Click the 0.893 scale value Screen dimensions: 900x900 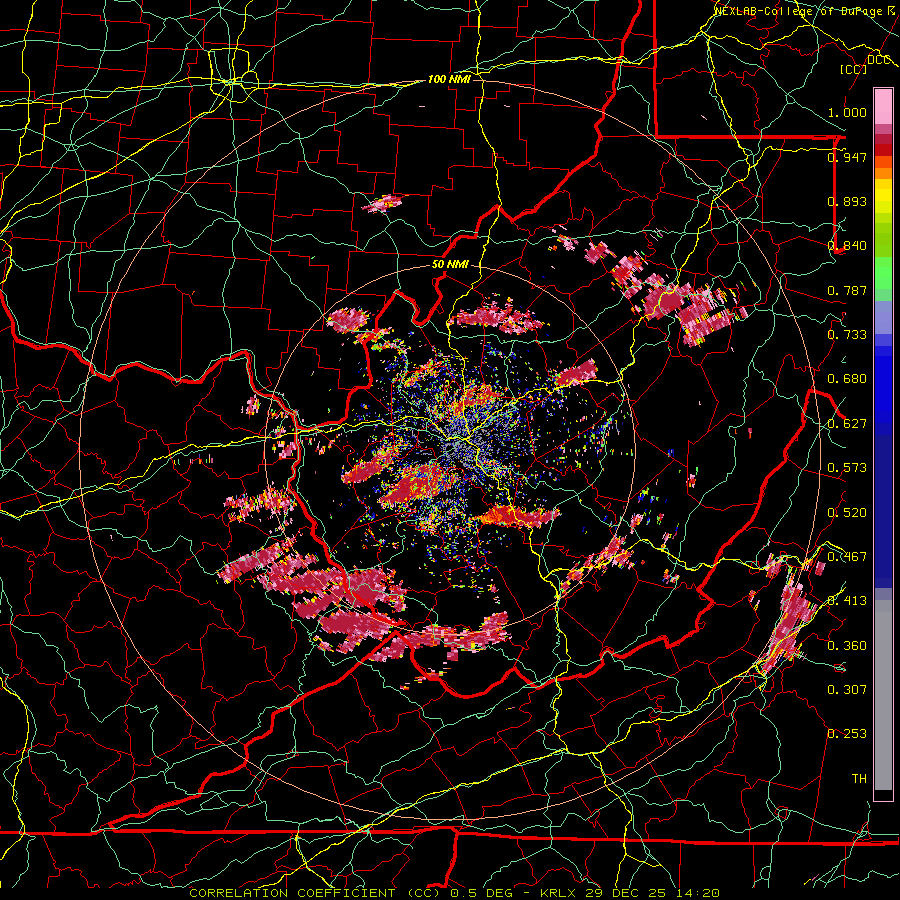click(x=847, y=201)
